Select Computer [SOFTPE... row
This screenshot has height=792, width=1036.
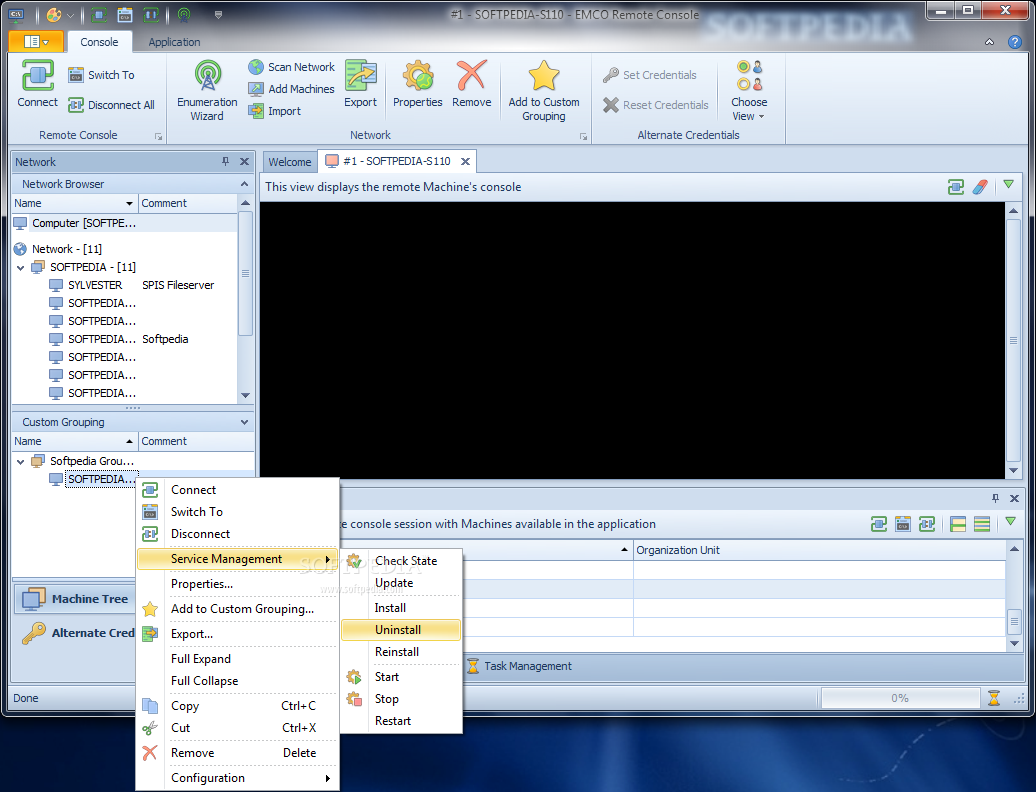pos(124,223)
